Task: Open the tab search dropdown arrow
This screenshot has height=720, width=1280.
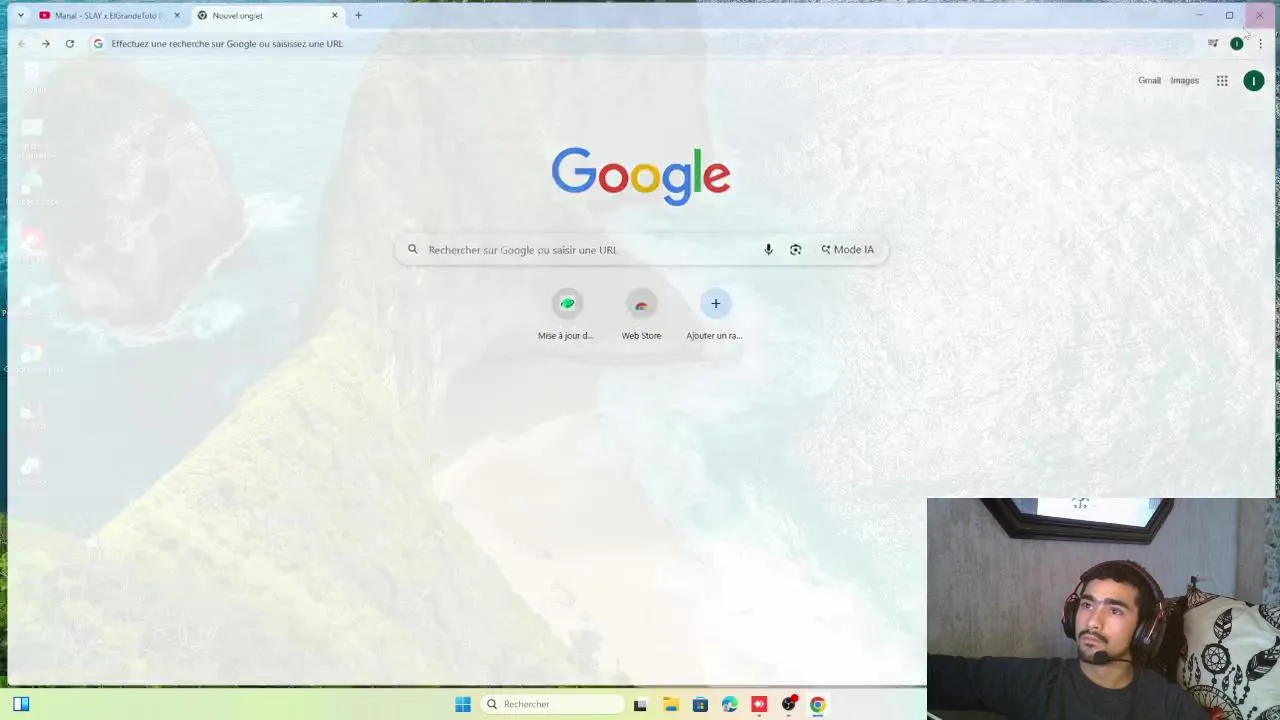Action: pos(21,15)
